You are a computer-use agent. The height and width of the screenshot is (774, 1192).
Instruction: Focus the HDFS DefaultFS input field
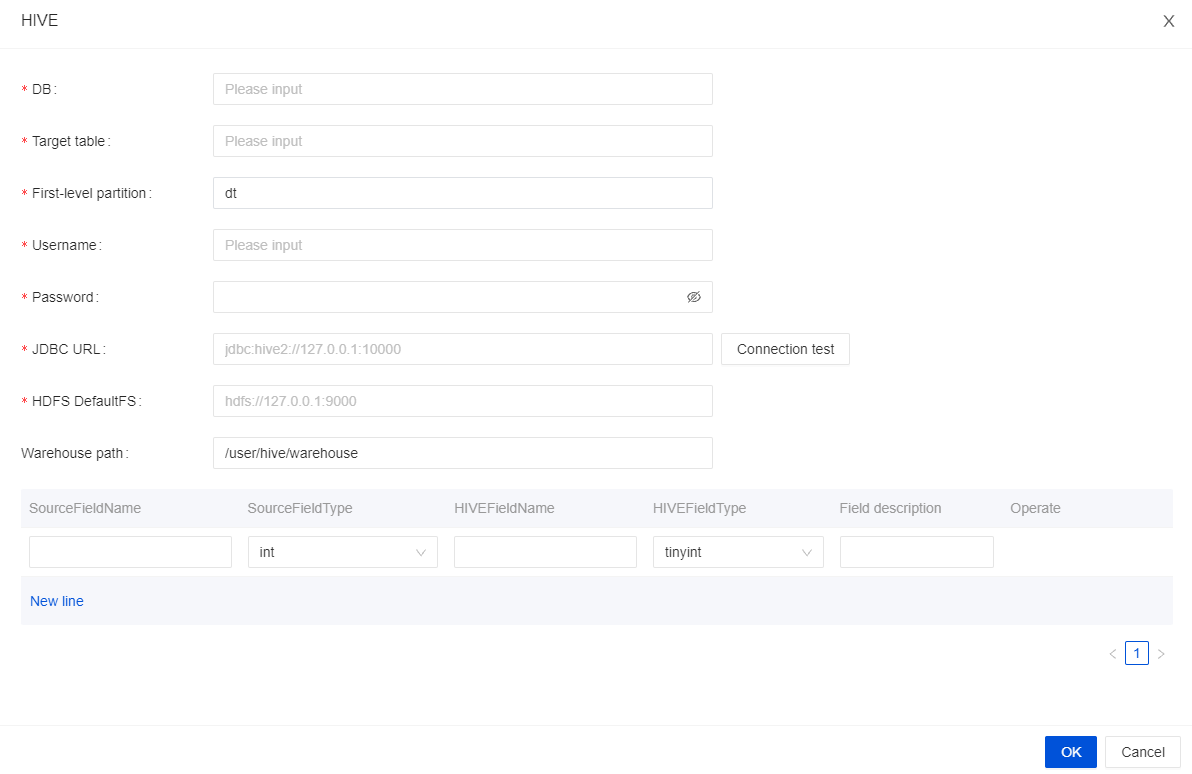click(462, 401)
